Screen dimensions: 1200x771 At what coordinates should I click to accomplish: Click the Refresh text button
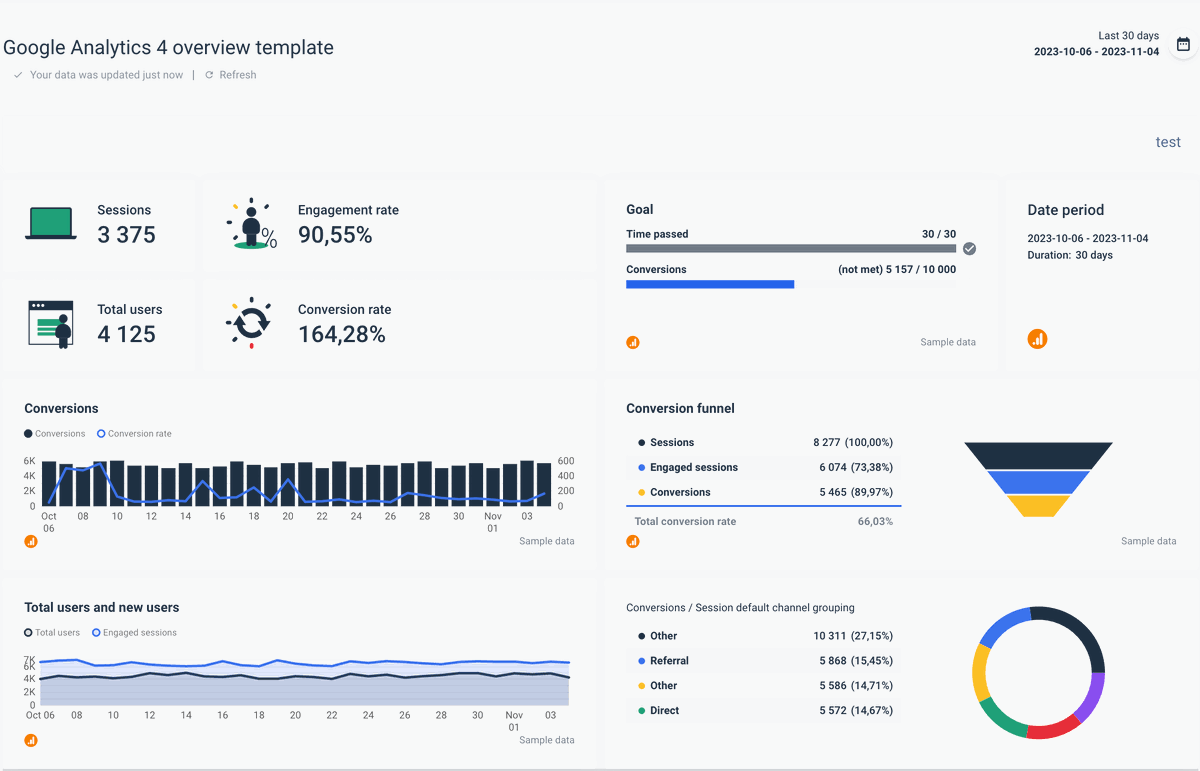[238, 75]
